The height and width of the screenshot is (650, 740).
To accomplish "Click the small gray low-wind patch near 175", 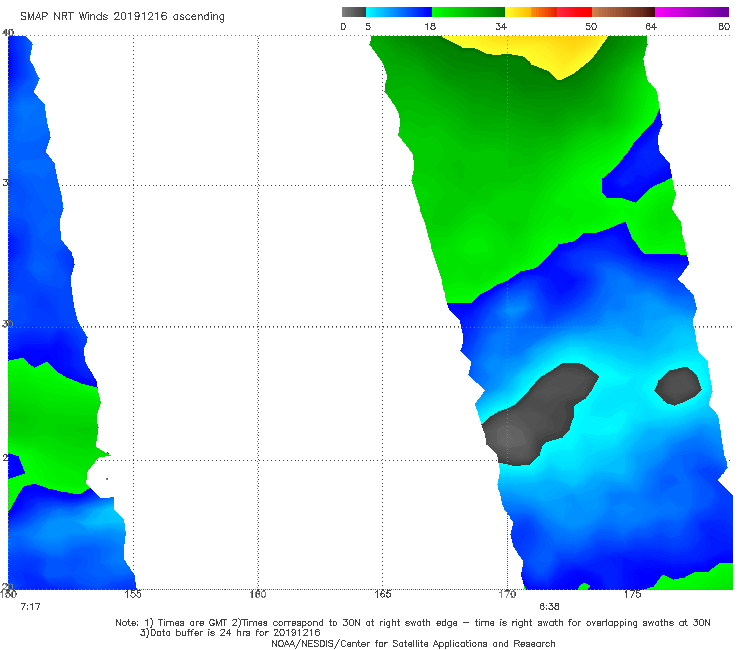I will [678, 386].
